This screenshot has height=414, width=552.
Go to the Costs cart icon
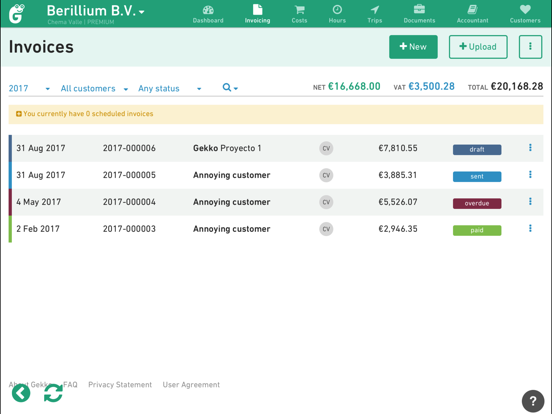pyautogui.click(x=299, y=10)
